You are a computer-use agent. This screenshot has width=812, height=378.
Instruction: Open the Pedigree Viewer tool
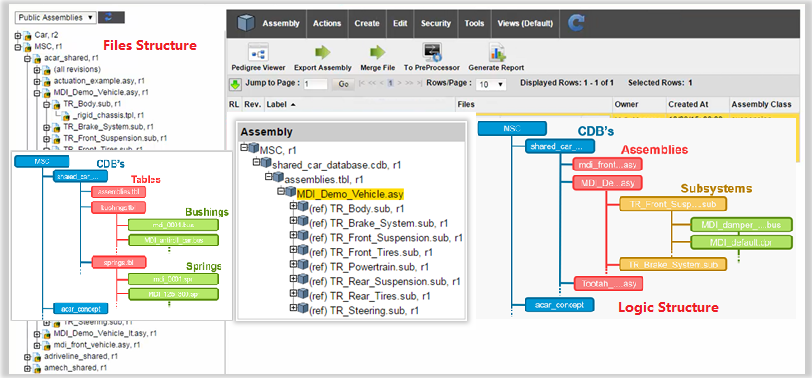(x=258, y=52)
